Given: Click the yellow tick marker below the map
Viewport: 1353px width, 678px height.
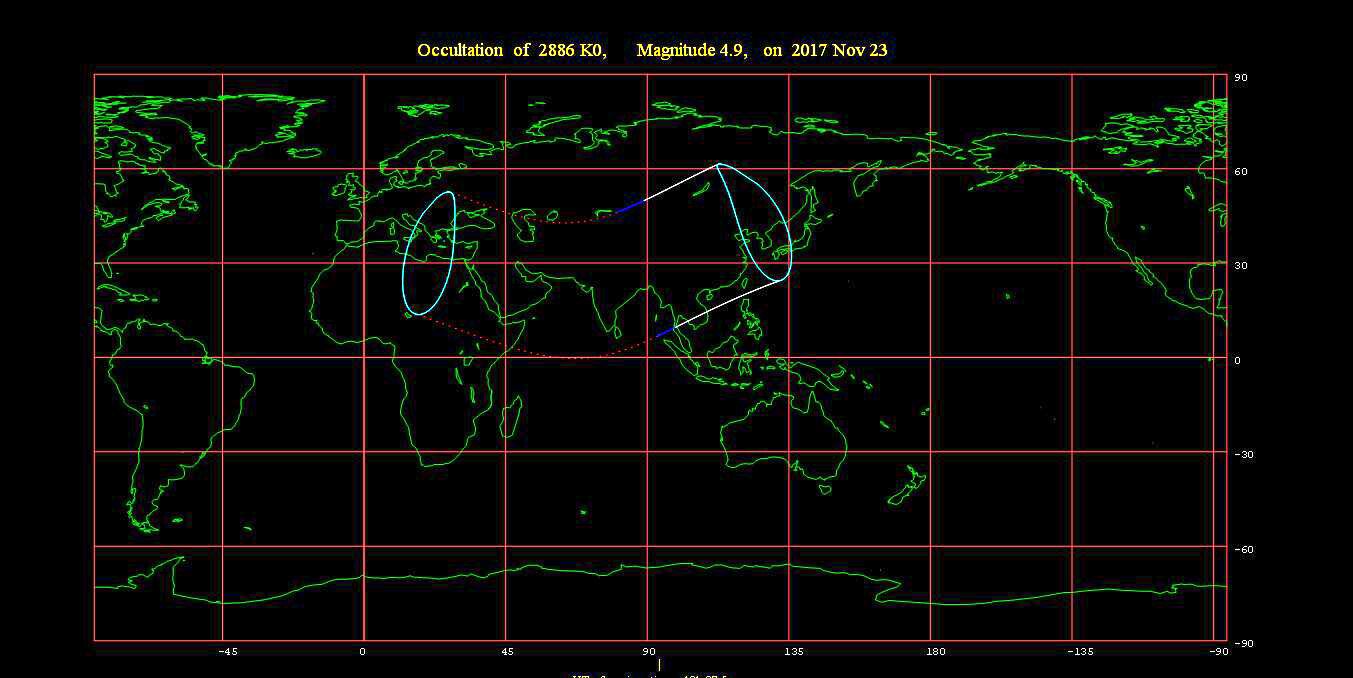Looking at the screenshot, I should [x=659, y=664].
